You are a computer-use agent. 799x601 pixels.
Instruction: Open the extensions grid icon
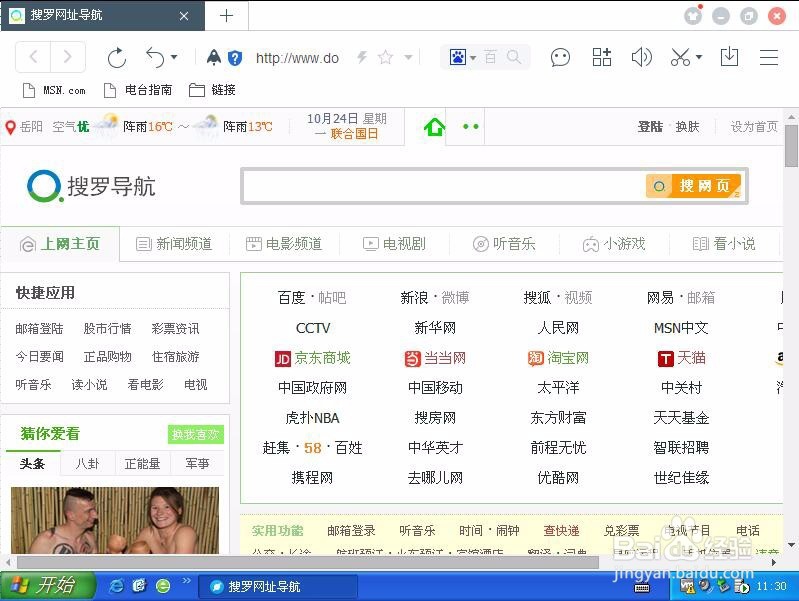click(x=602, y=57)
